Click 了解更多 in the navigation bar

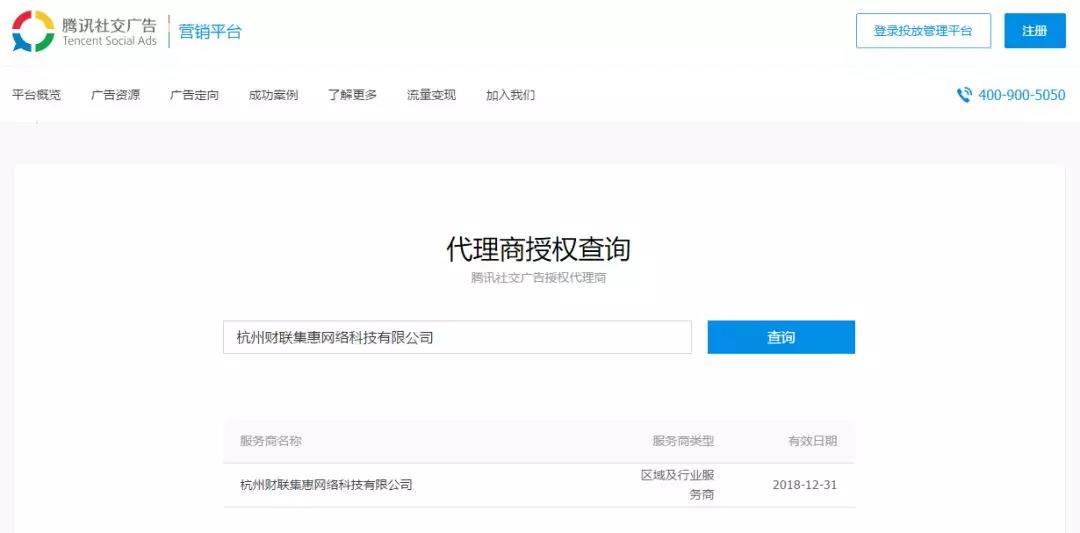click(x=353, y=95)
